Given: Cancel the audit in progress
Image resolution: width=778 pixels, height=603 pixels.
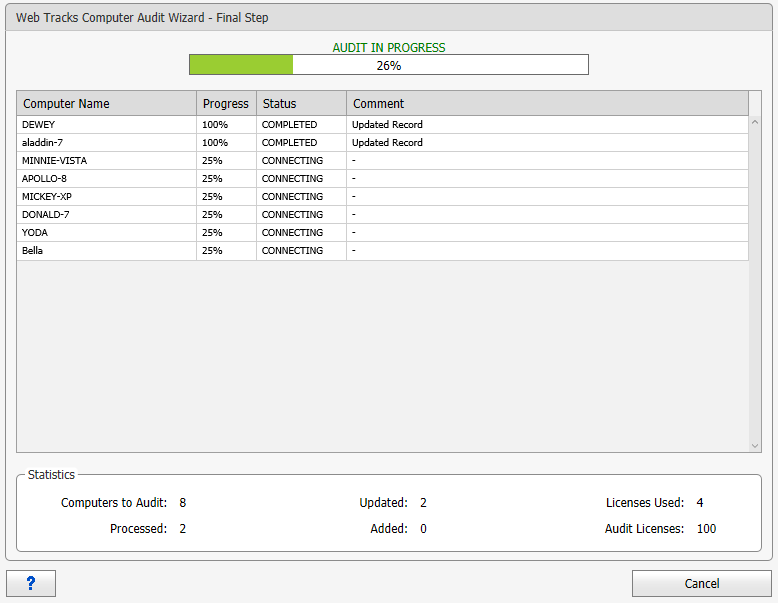Looking at the screenshot, I should click(x=702, y=583).
